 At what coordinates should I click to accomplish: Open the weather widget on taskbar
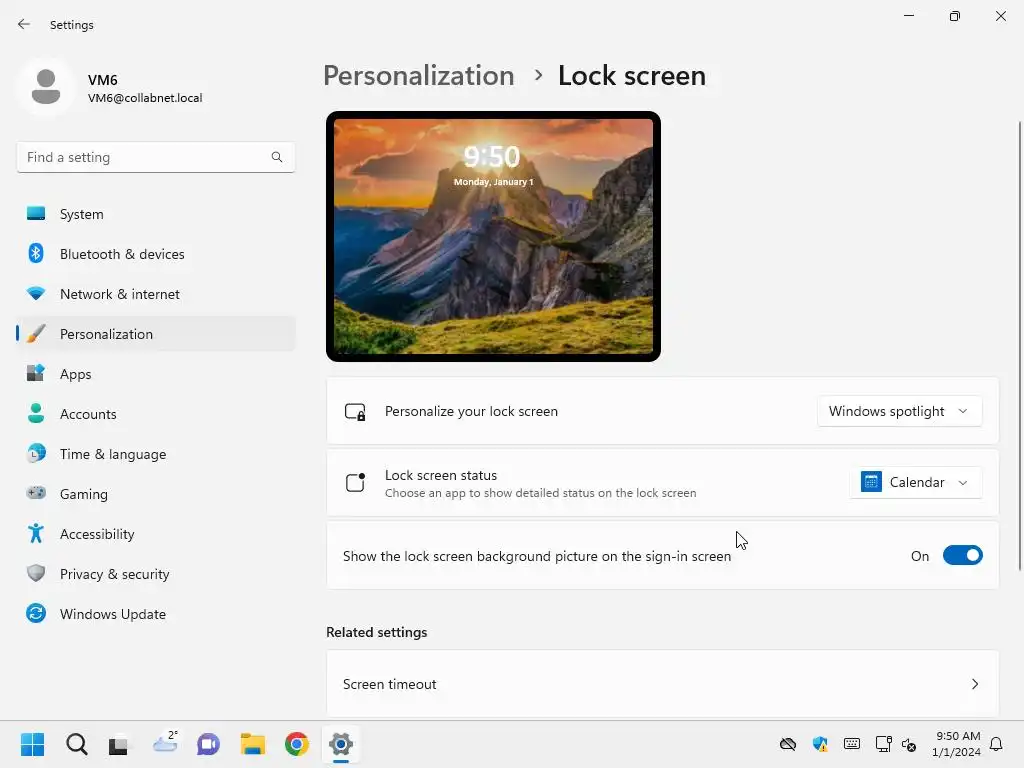tap(165, 743)
